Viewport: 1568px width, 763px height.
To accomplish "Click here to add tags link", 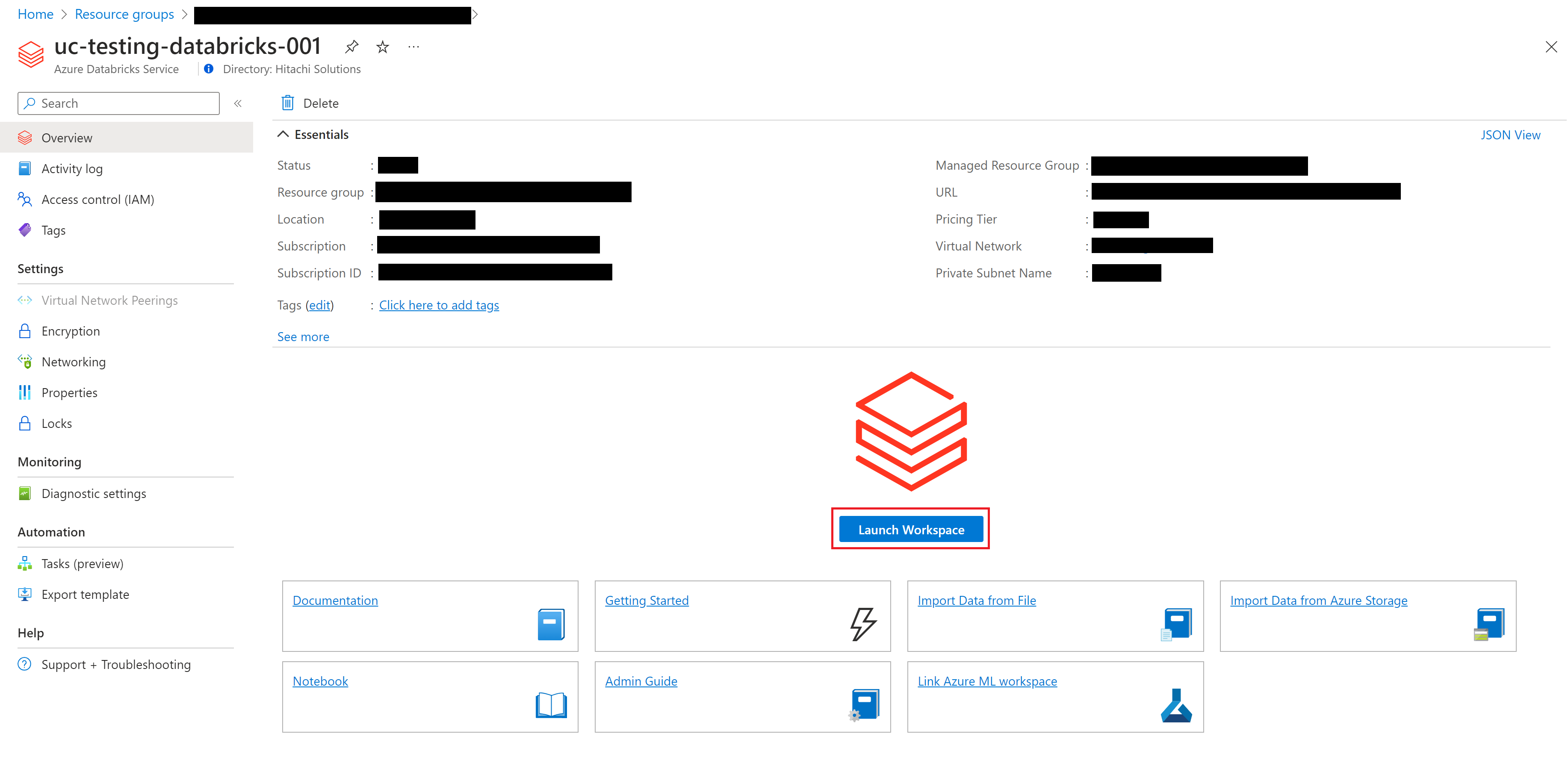I will pyautogui.click(x=439, y=305).
